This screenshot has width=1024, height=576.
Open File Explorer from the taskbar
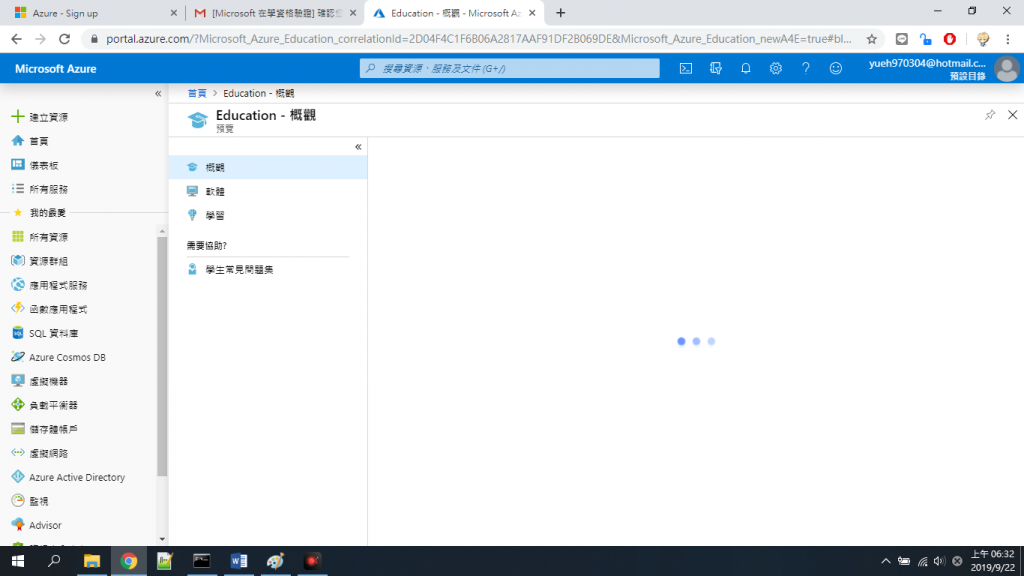click(92, 561)
